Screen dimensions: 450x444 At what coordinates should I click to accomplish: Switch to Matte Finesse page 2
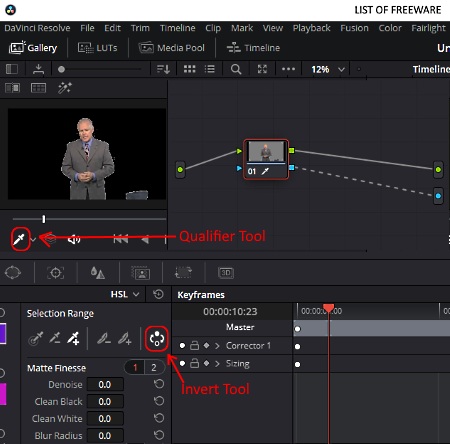[154, 368]
